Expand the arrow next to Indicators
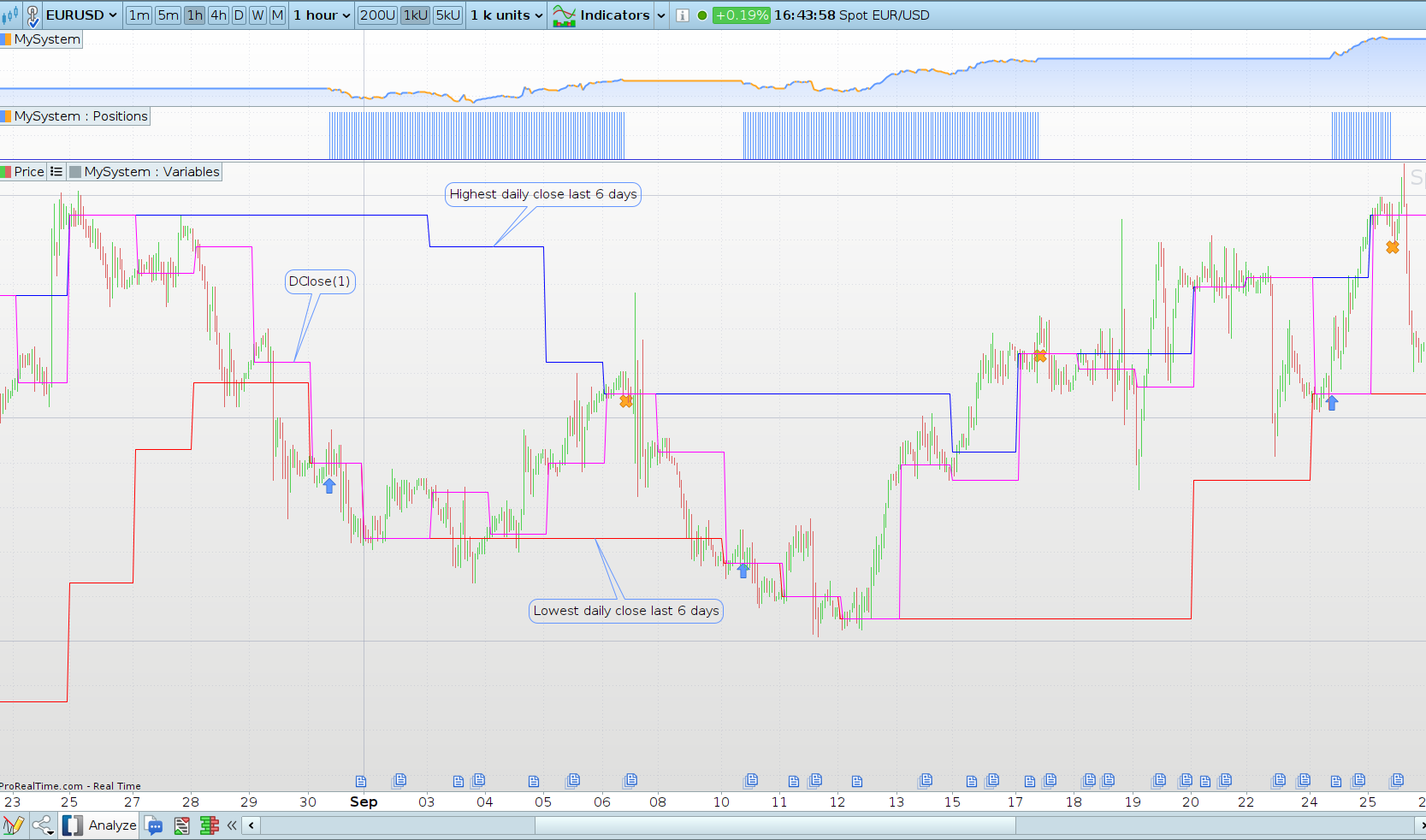The width and height of the screenshot is (1426, 840). tap(661, 15)
